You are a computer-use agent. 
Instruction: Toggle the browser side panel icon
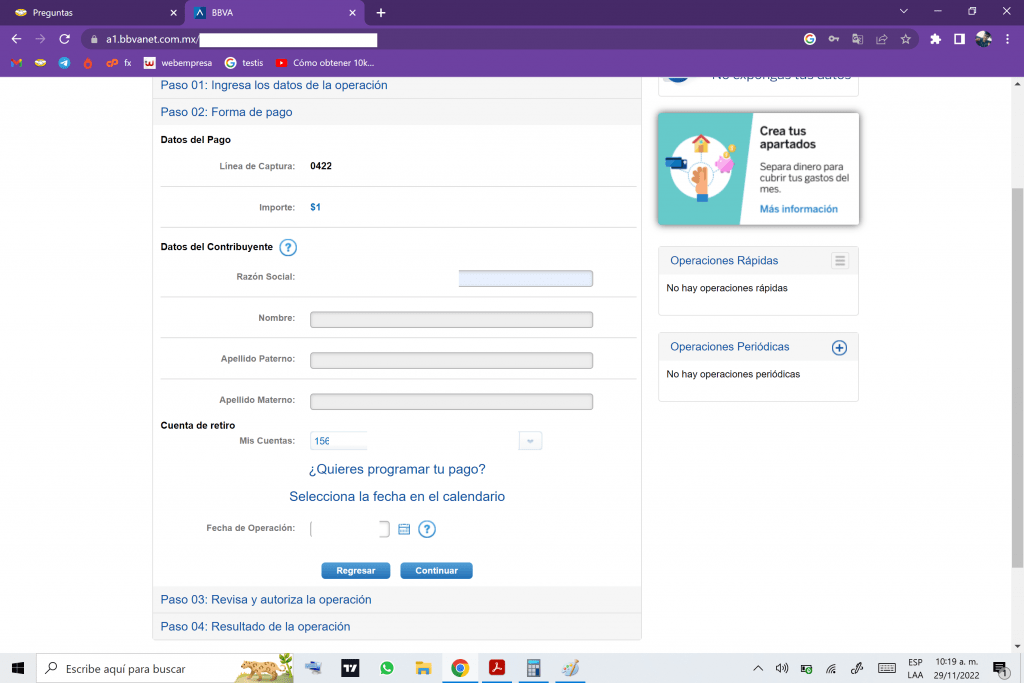click(959, 39)
